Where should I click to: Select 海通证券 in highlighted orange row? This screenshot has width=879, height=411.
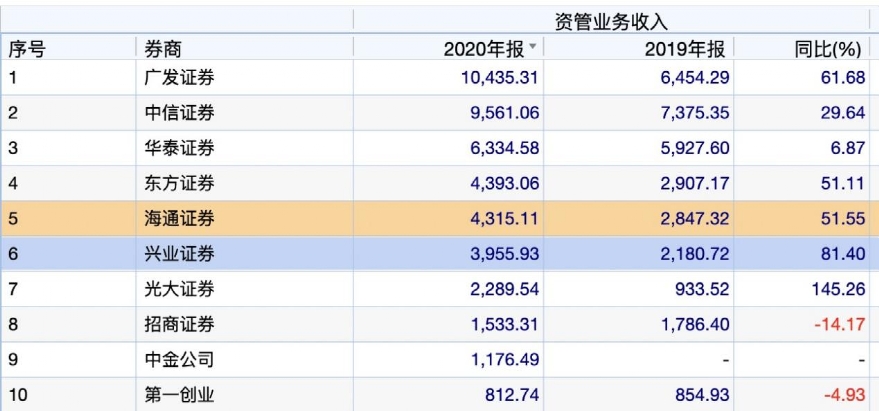tap(179, 219)
